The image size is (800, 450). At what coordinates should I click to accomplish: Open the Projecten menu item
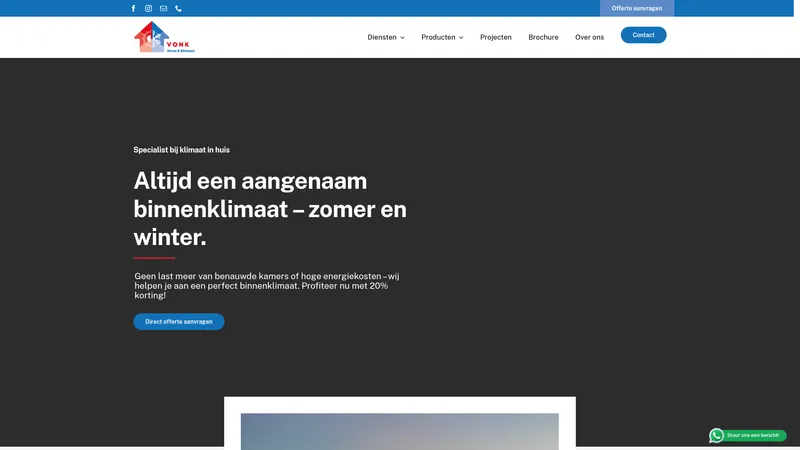click(x=495, y=37)
